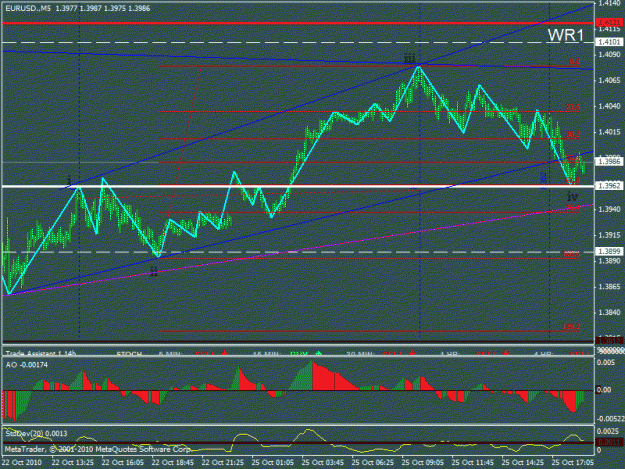Click the 1.3840 price axis value
This screenshot has width=625, height=469.
tap(609, 312)
